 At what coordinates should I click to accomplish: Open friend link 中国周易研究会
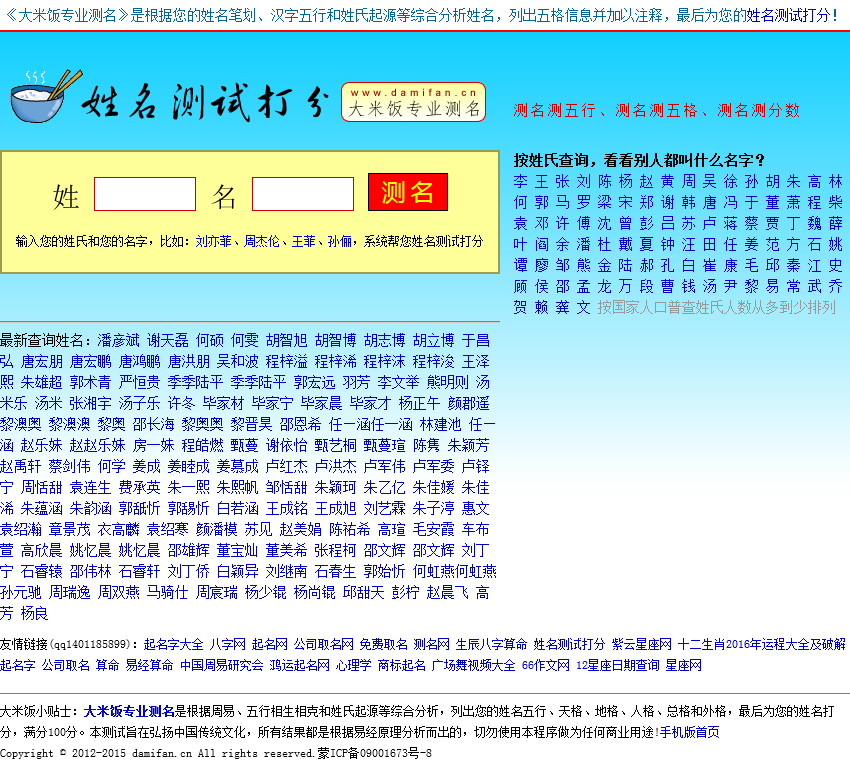222,665
